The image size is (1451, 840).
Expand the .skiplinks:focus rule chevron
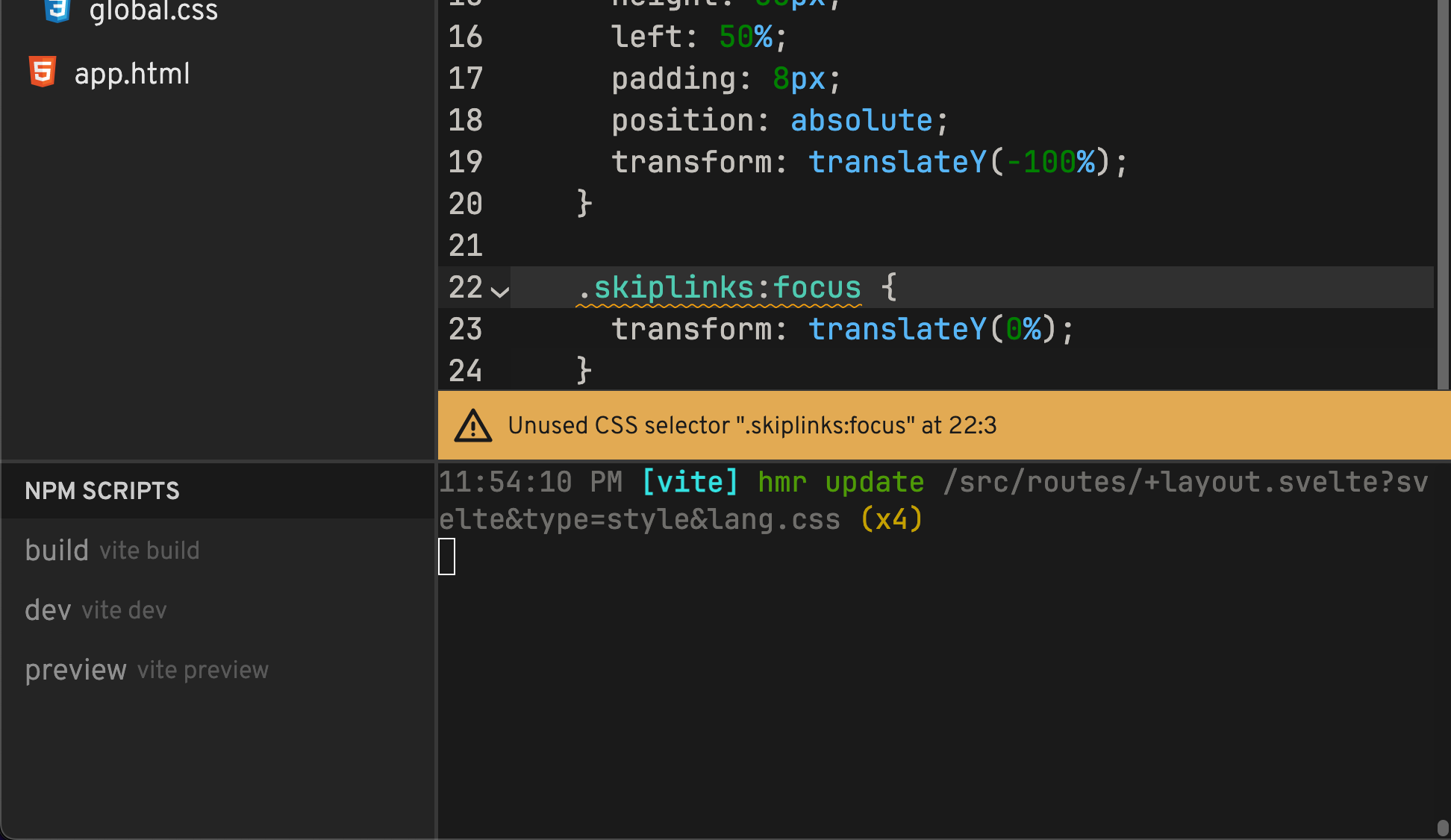point(499,291)
